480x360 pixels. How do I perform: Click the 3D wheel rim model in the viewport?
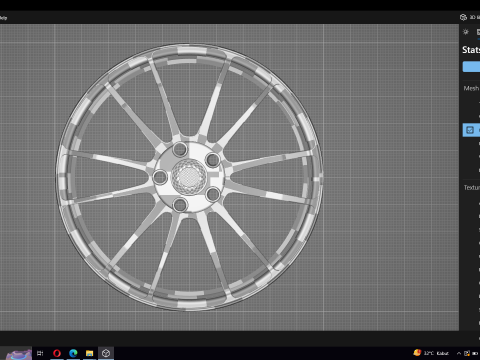[x=189, y=177]
